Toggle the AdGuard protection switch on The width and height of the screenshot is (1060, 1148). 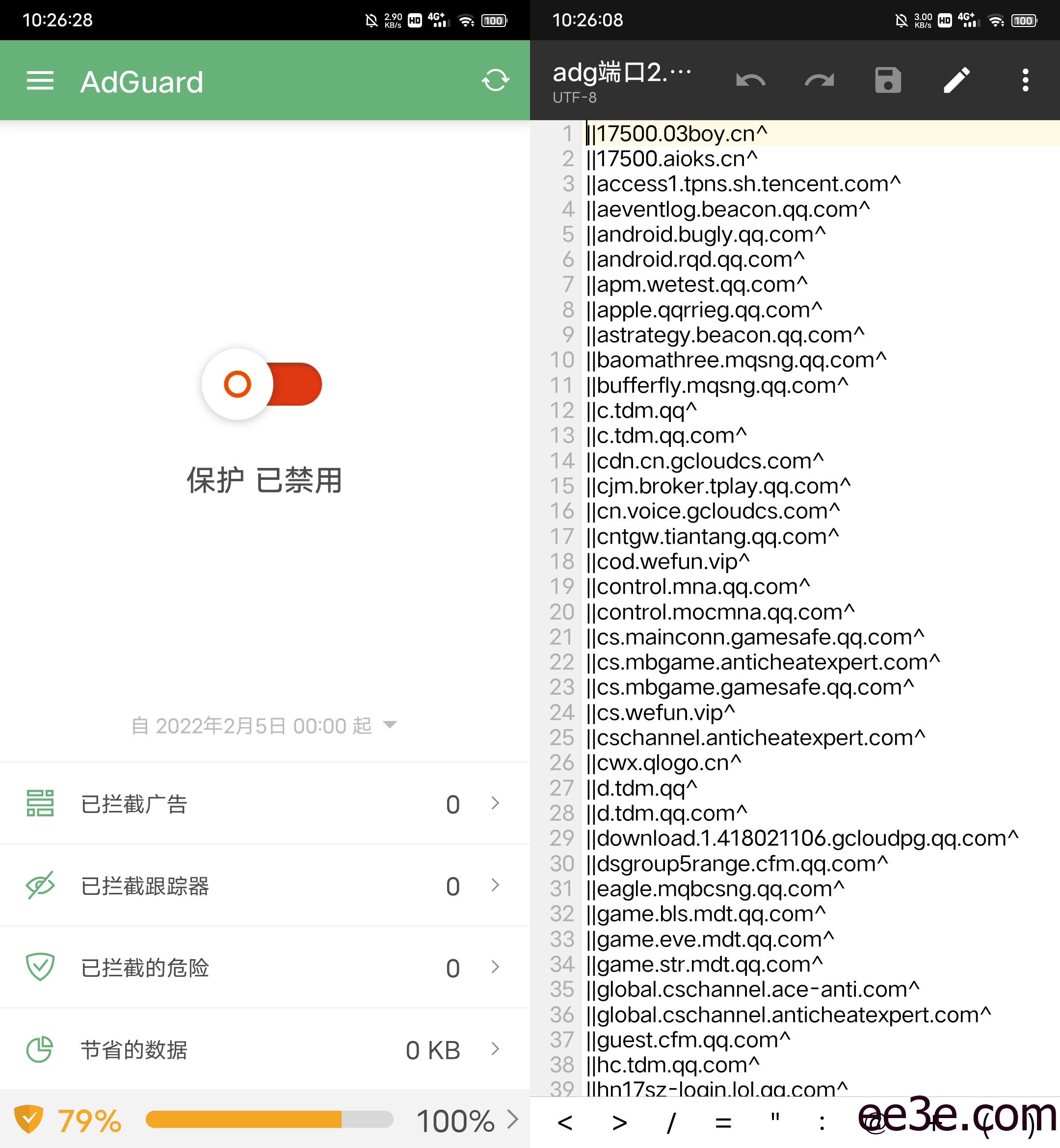pyautogui.click(x=262, y=384)
